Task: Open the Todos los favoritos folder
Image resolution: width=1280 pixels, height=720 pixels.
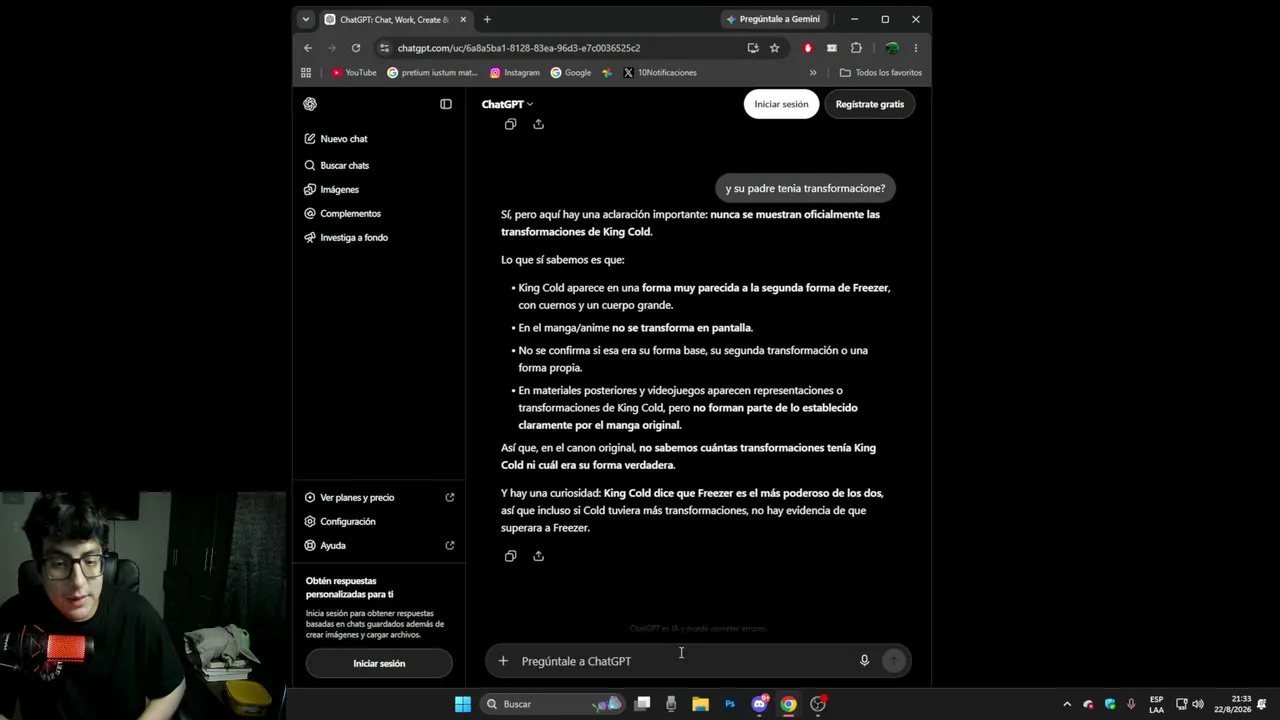Action: pyautogui.click(x=881, y=72)
